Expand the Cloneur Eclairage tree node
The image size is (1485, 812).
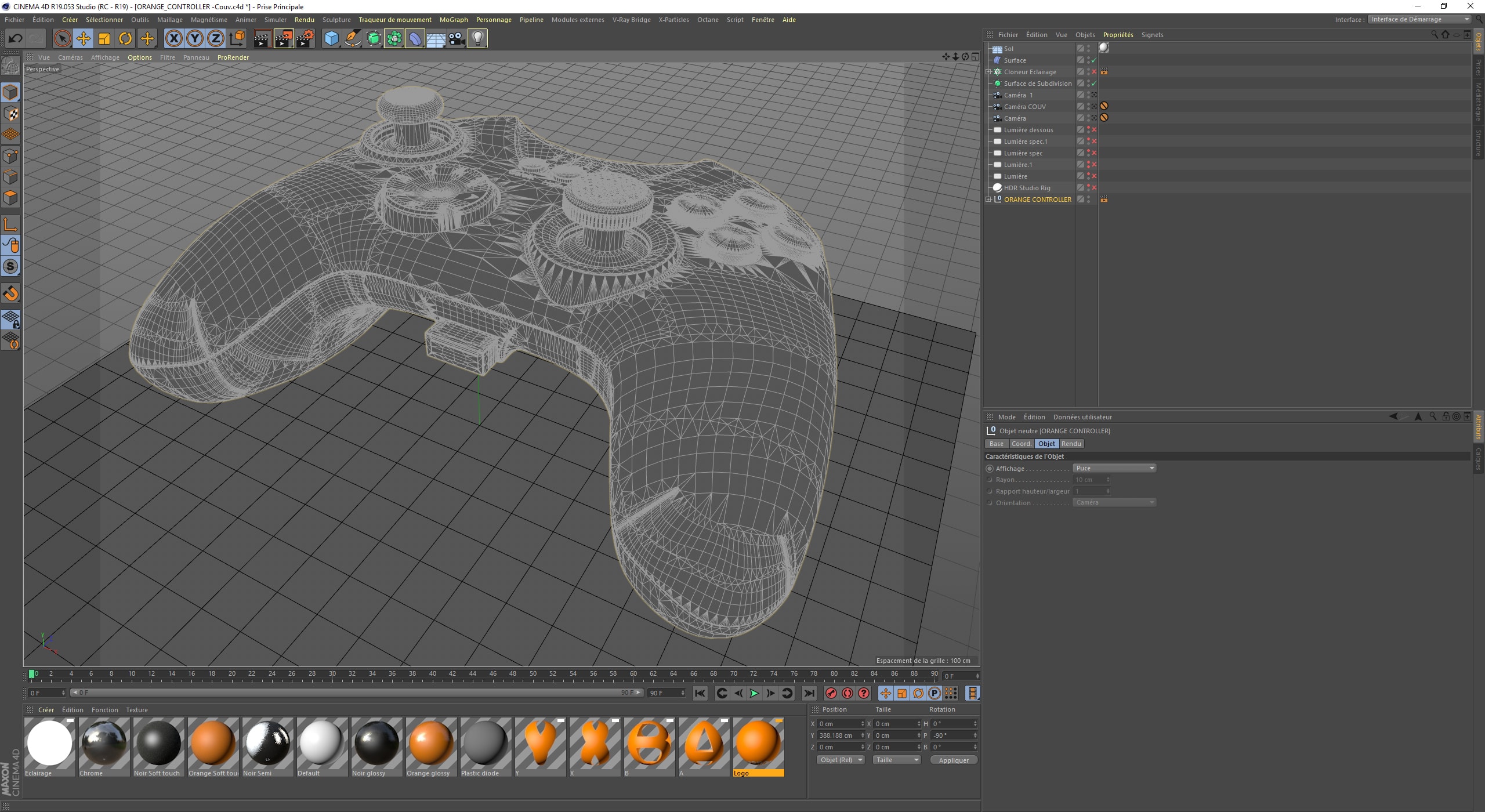tap(988, 72)
